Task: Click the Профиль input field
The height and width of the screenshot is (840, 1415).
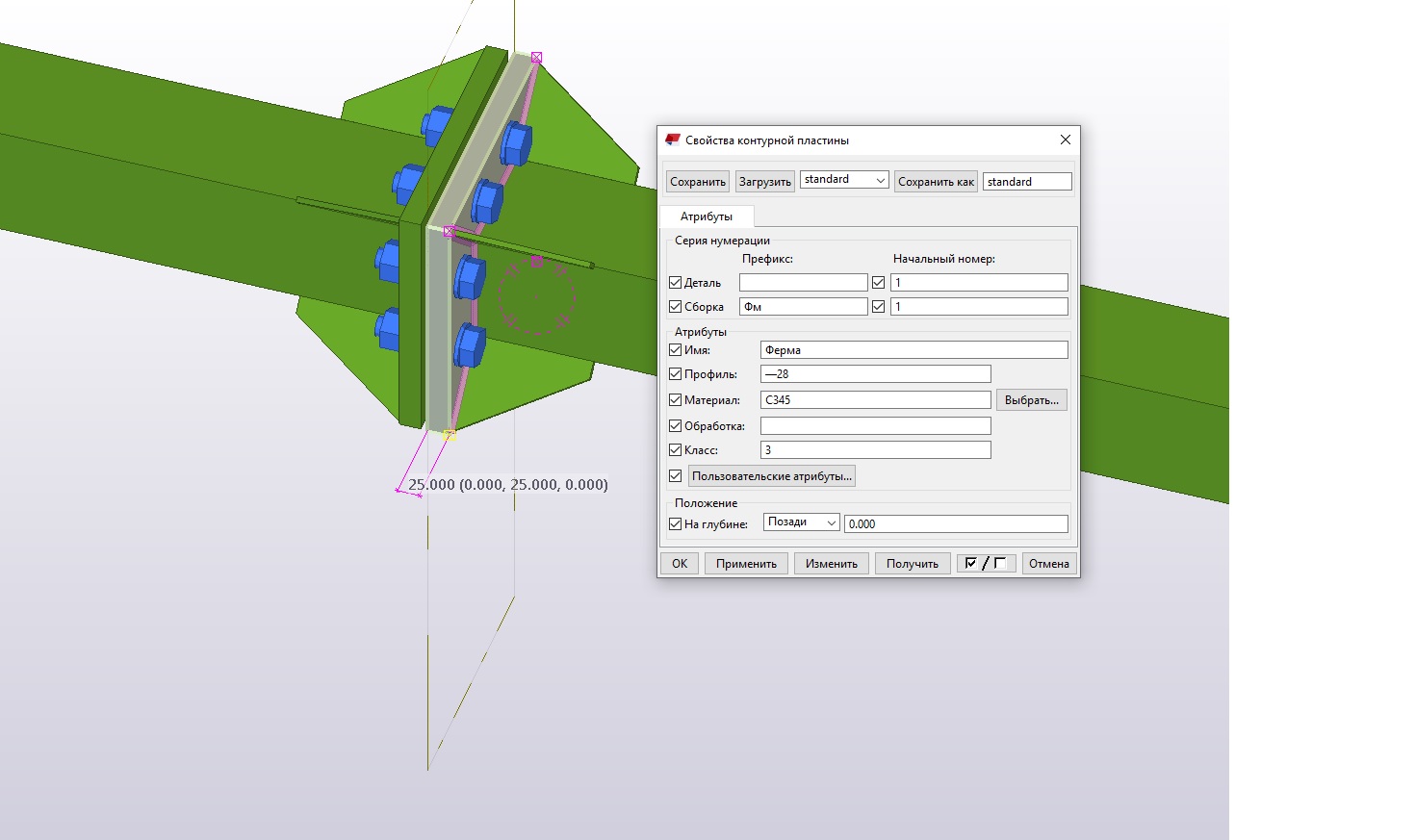Action: click(x=875, y=374)
